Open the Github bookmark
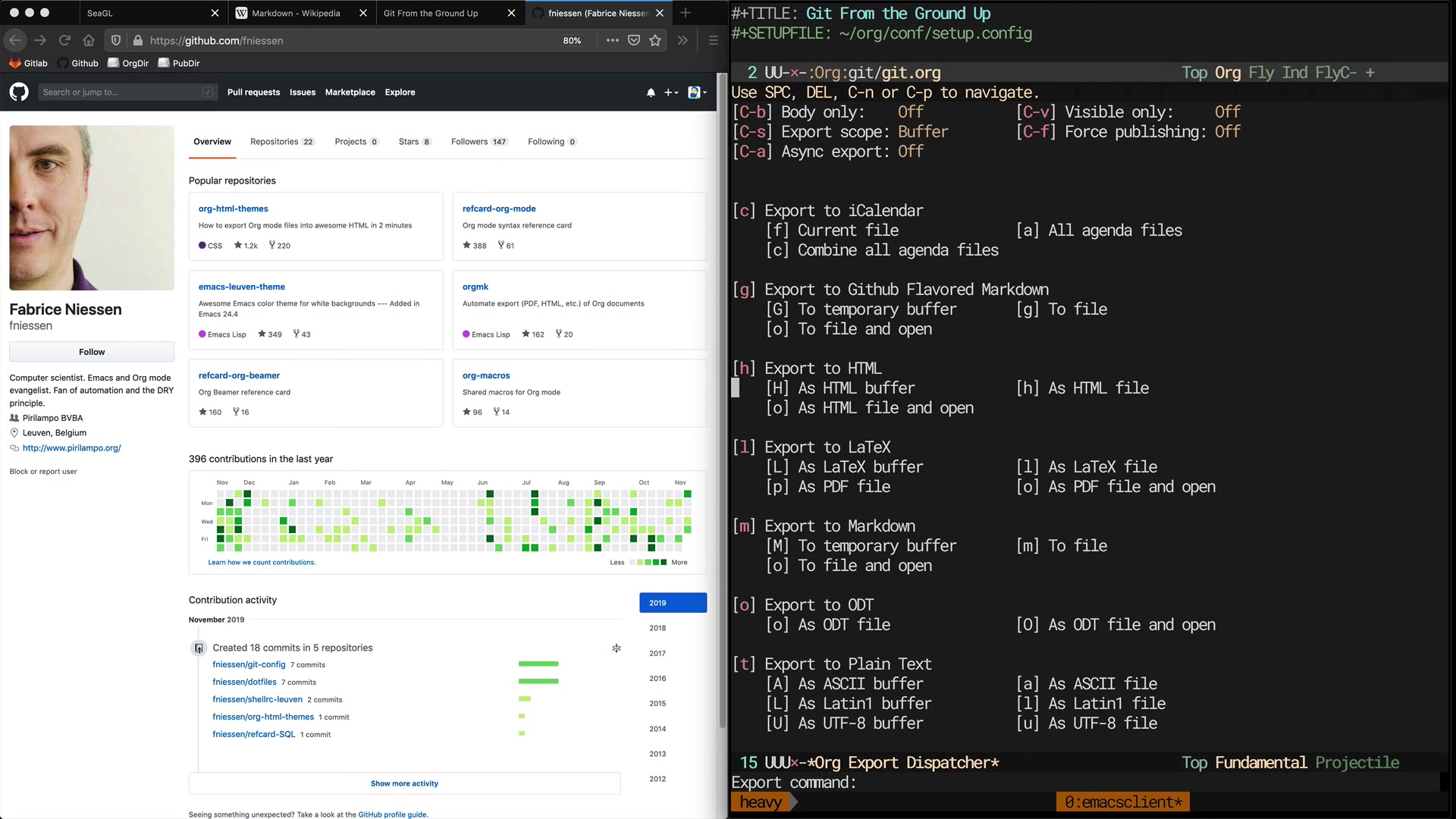 78,63
